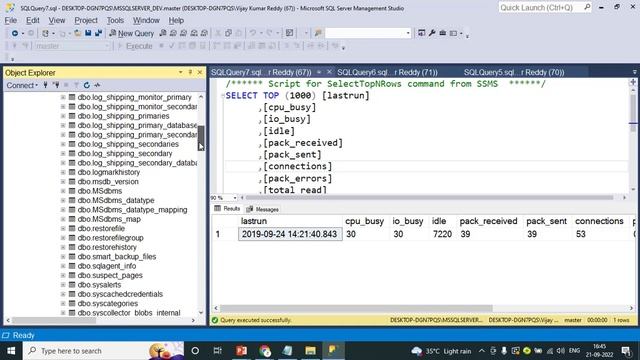Click the connect plug icon in Object Explorer
640x360 pixels.
pos(45,85)
